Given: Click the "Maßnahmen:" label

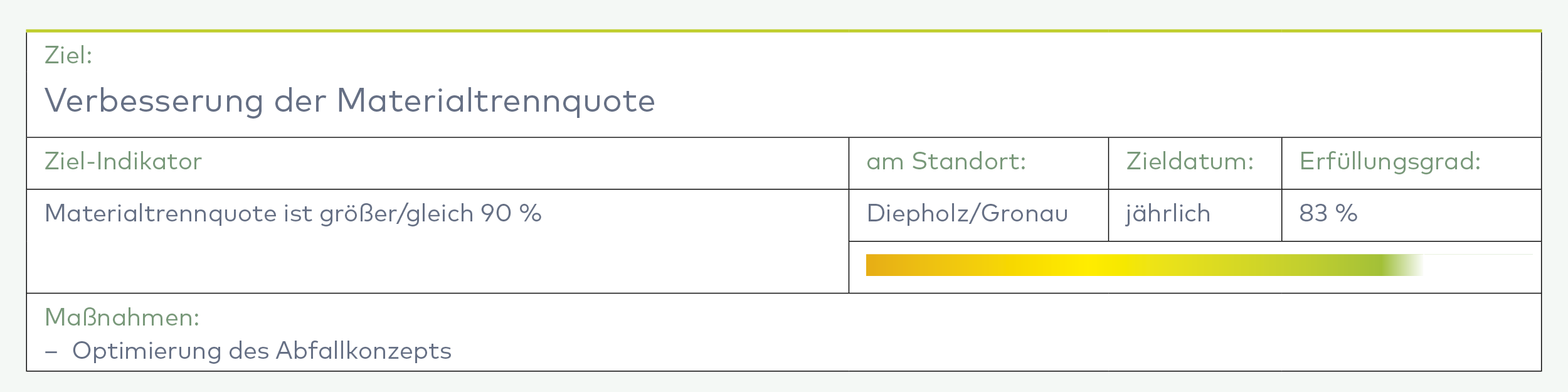Looking at the screenshot, I should point(122,318).
